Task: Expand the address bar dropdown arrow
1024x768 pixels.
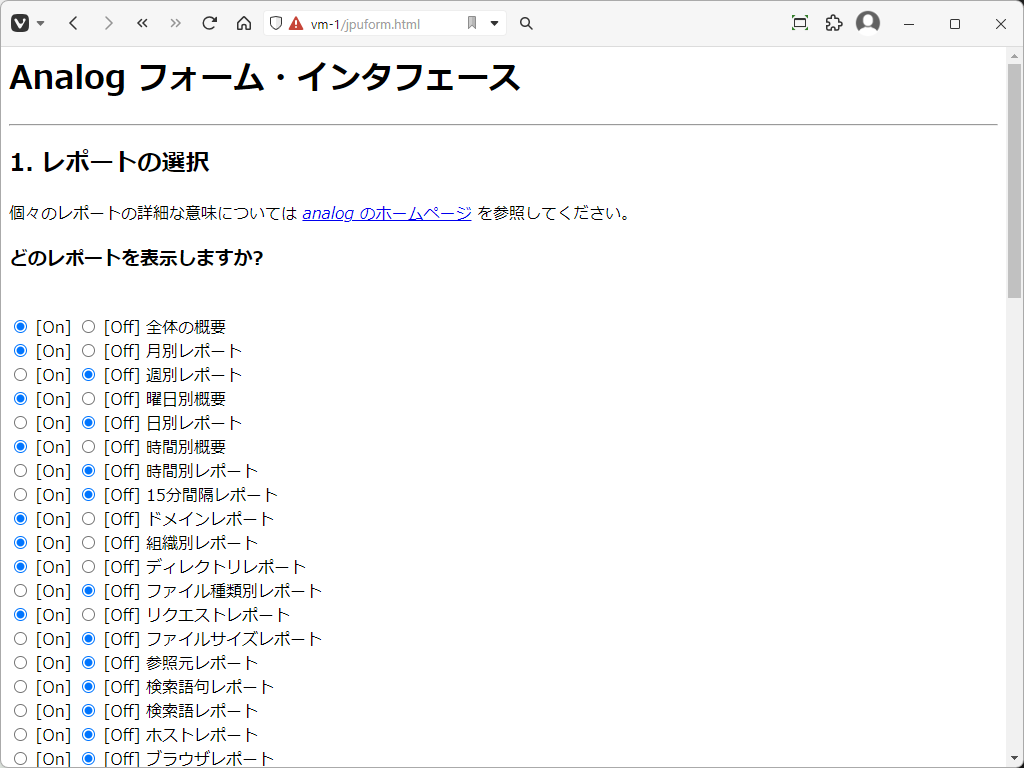Action: (x=494, y=24)
